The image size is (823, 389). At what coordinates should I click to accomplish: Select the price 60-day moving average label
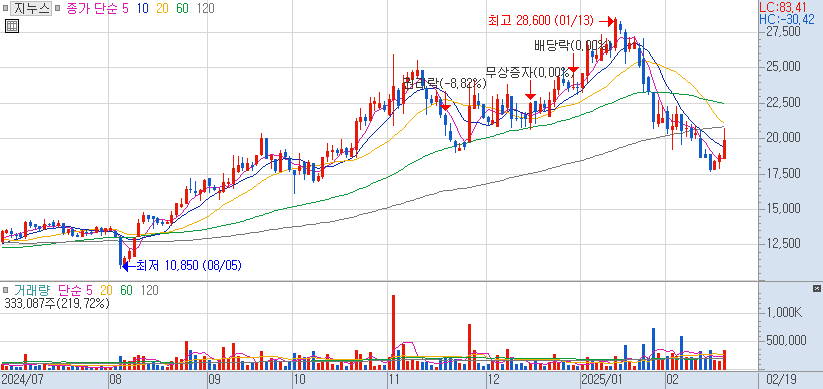pyautogui.click(x=182, y=9)
